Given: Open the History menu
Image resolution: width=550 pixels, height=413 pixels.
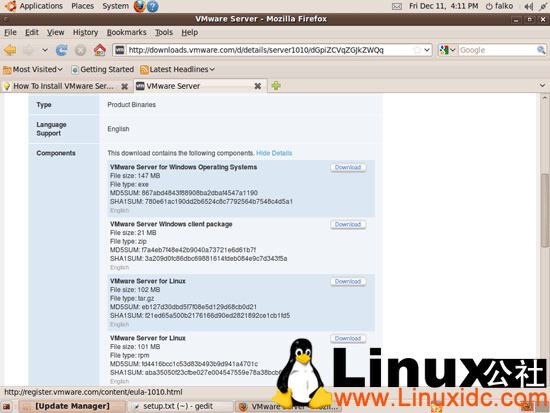Looking at the screenshot, I should click(85, 32).
